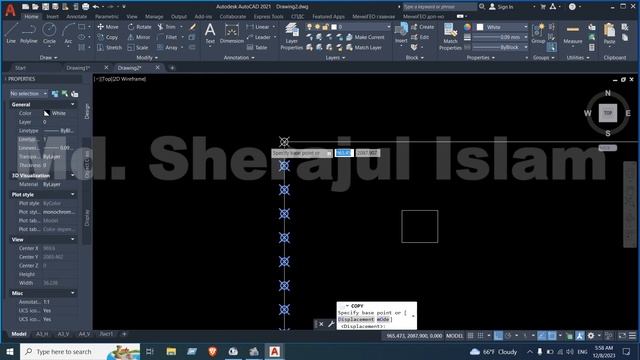Image resolution: width=640 pixels, height=360 pixels.
Task: Open Layer Properties manager
Action: (x=291, y=36)
